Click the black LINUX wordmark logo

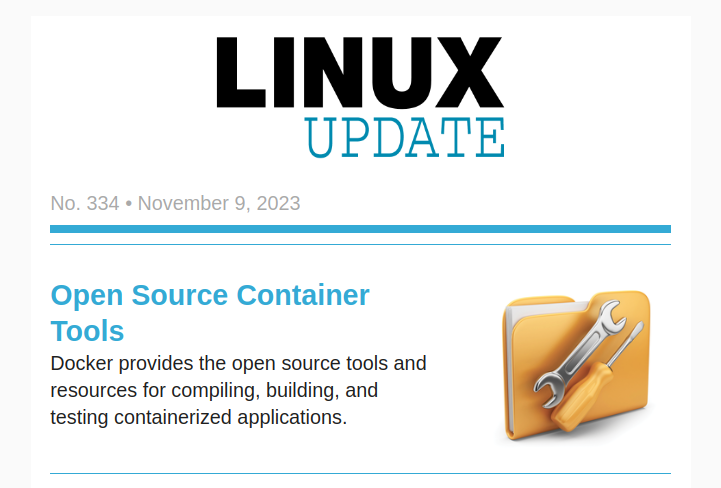click(360, 73)
